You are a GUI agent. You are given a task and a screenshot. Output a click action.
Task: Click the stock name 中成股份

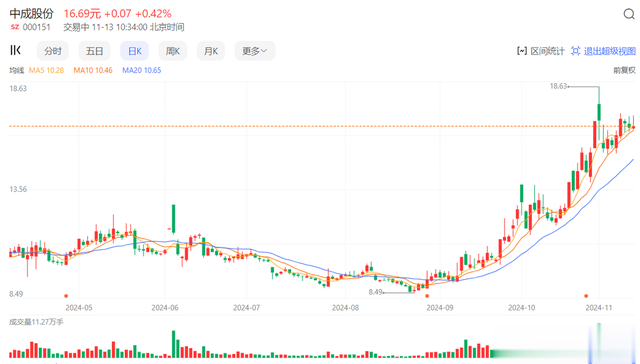pos(31,13)
